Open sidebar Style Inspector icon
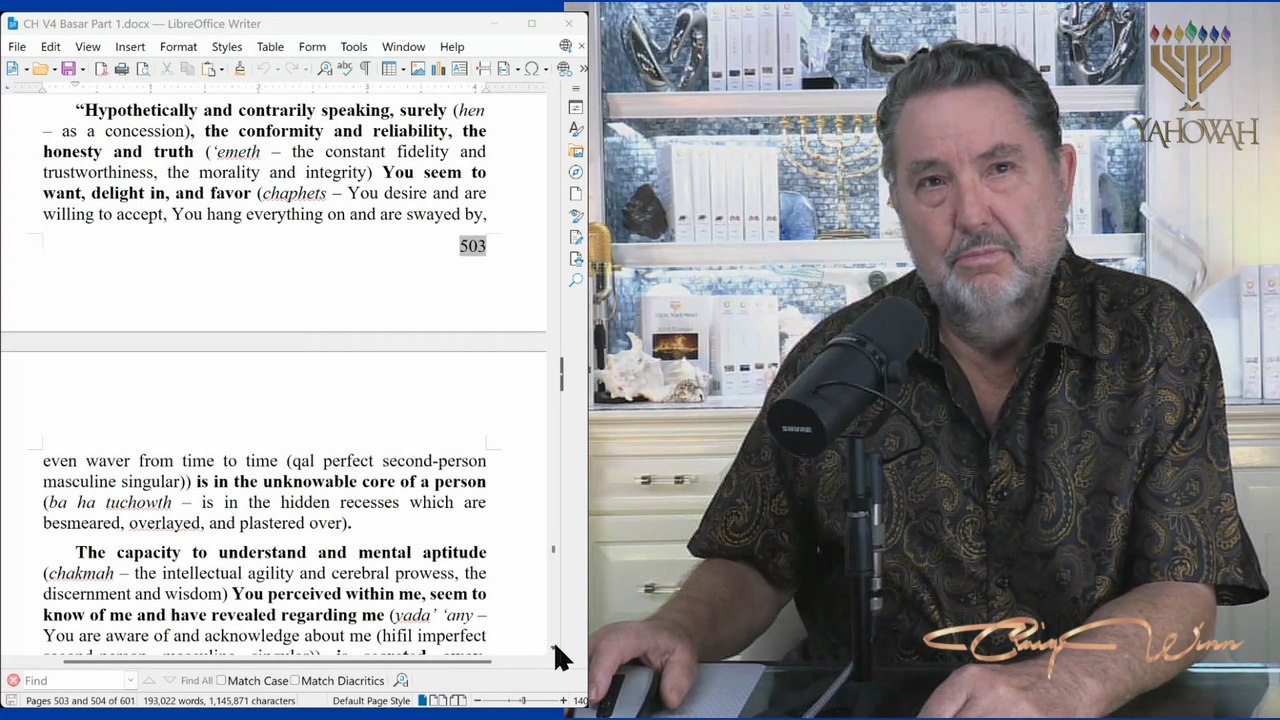Screen dimensions: 1280x720 point(576,216)
